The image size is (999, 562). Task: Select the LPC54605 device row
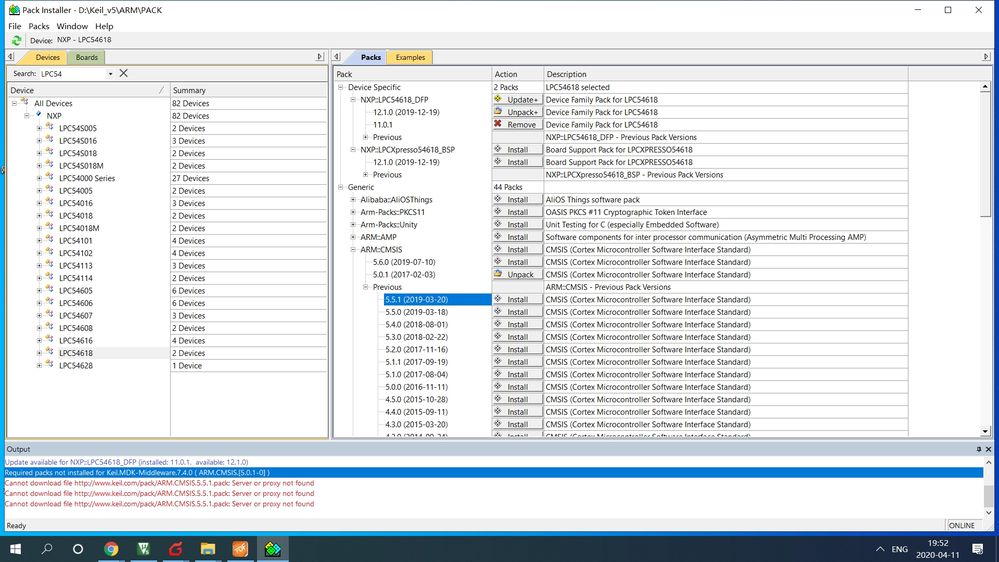167,291
